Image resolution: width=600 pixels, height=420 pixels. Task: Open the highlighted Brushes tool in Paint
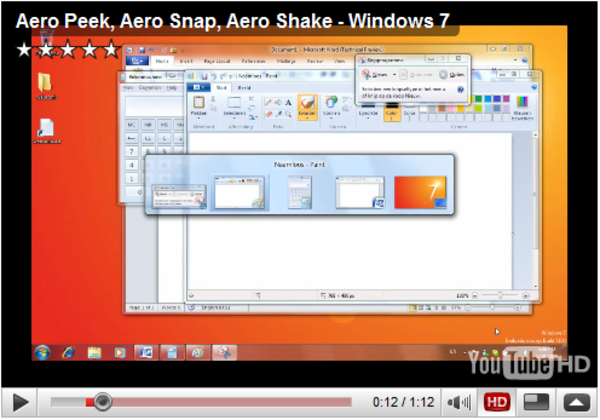[x=307, y=107]
